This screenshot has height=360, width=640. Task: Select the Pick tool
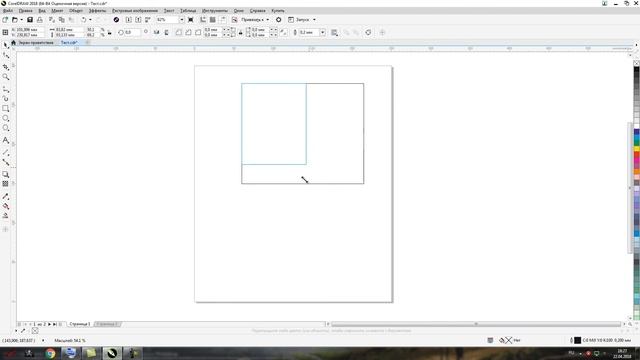point(6,45)
